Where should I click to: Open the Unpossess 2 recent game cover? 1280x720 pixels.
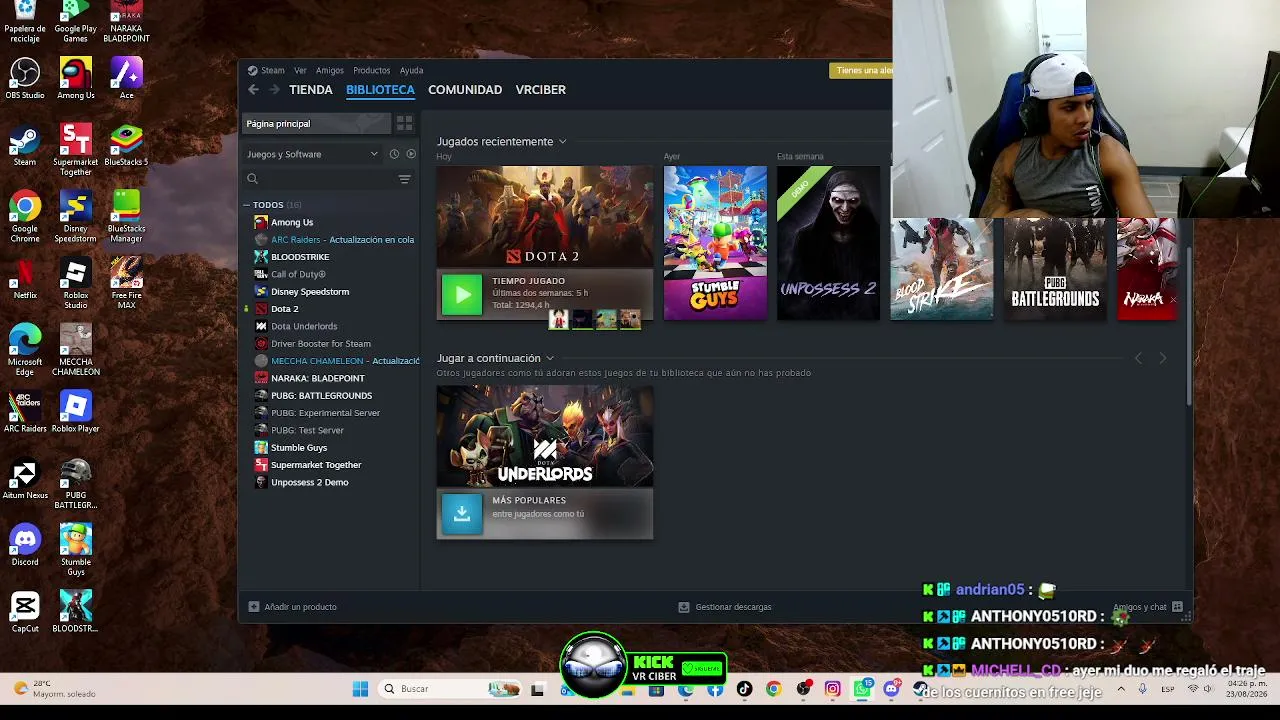(x=828, y=243)
